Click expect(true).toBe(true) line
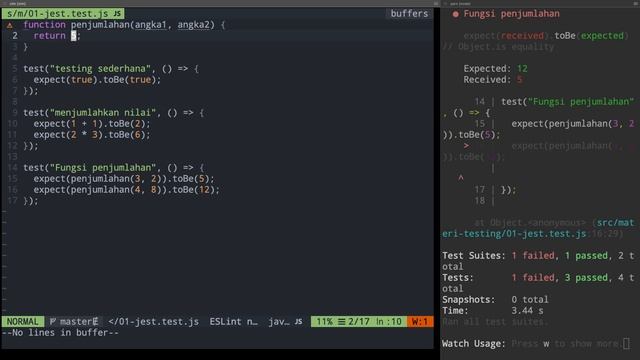 [x=97, y=80]
